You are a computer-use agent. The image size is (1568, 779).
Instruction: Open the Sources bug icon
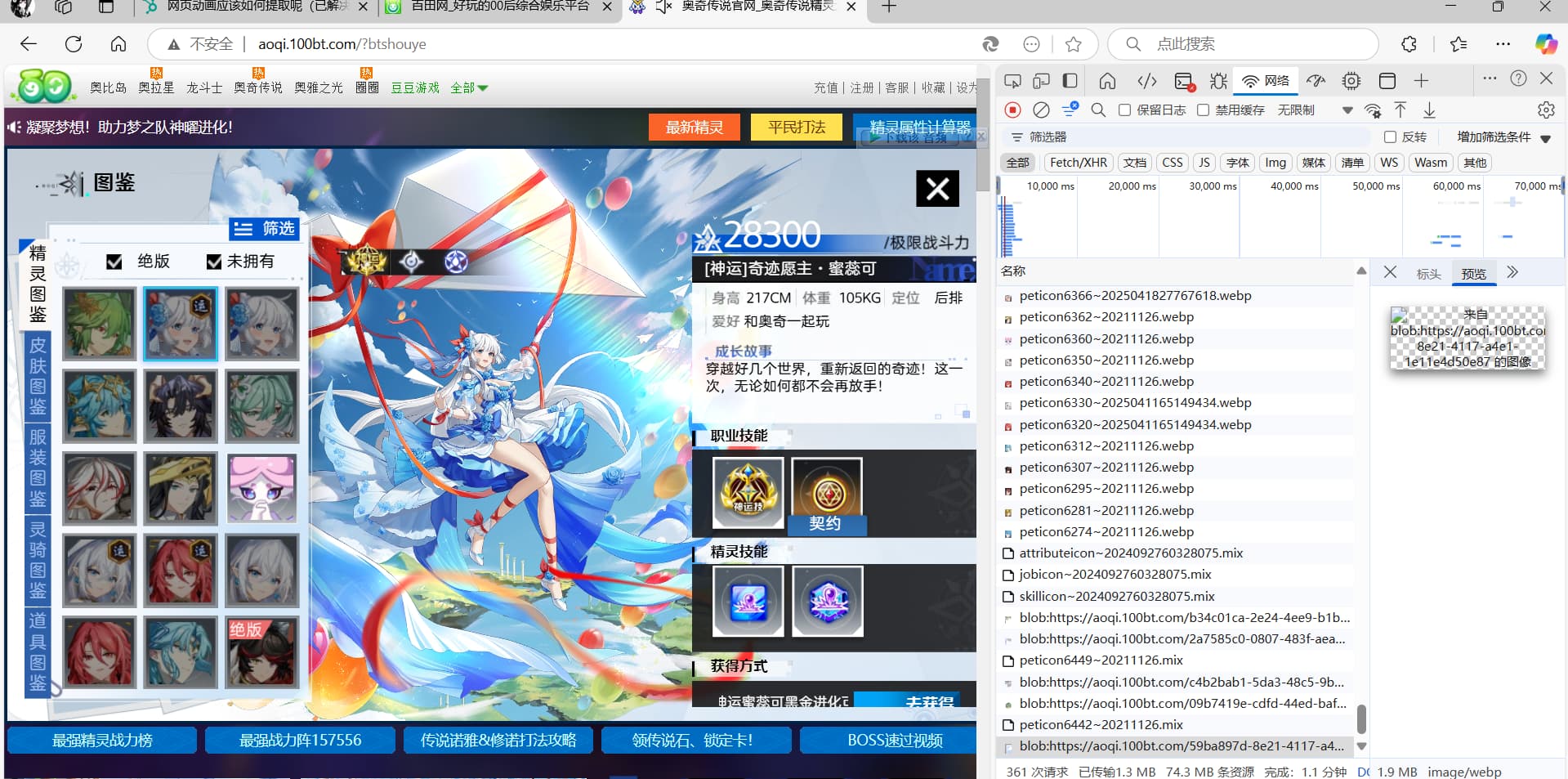(1218, 80)
